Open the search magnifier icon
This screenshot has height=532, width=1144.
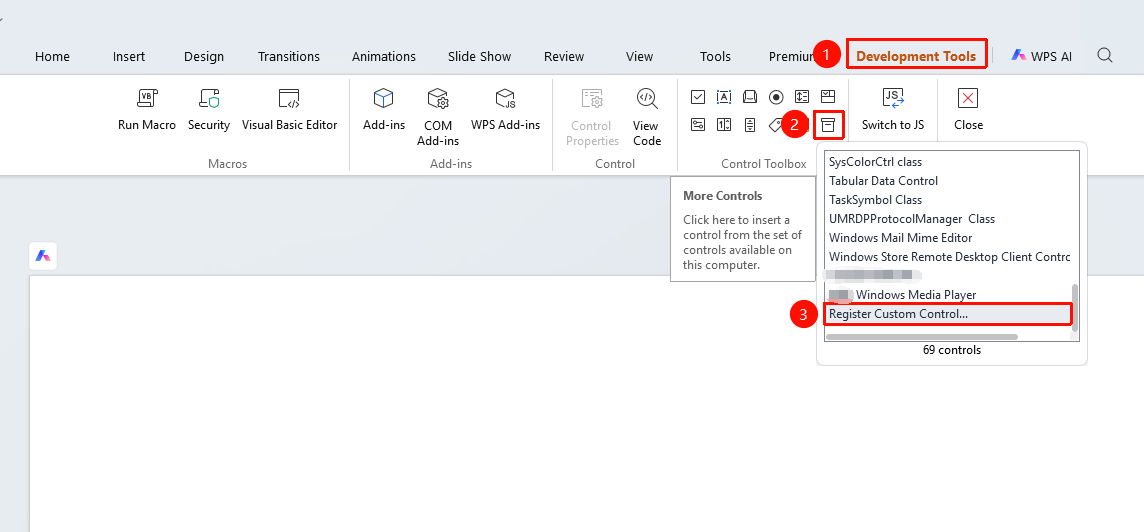click(1105, 55)
